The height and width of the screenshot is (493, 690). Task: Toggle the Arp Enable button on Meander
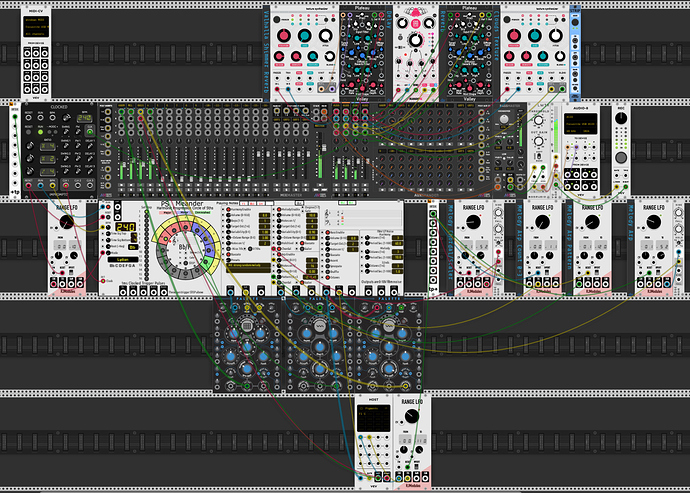pyautogui.click(x=279, y=254)
